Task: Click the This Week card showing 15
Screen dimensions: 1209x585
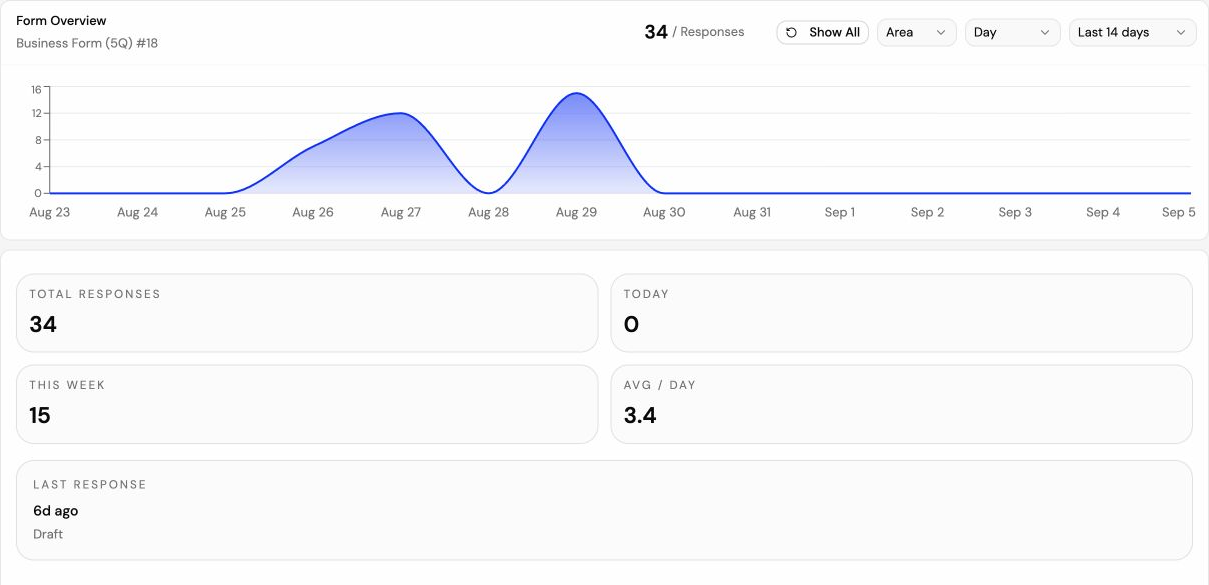Action: pyautogui.click(x=307, y=404)
